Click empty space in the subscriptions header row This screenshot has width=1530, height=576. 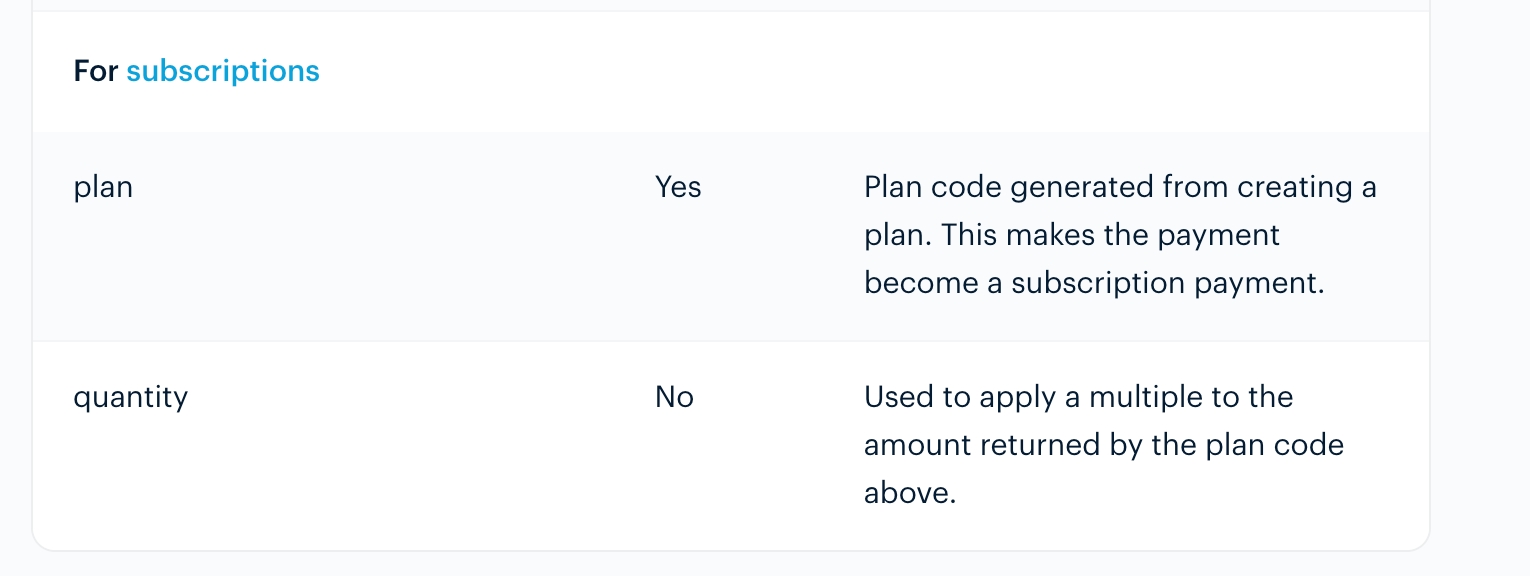tap(850, 71)
